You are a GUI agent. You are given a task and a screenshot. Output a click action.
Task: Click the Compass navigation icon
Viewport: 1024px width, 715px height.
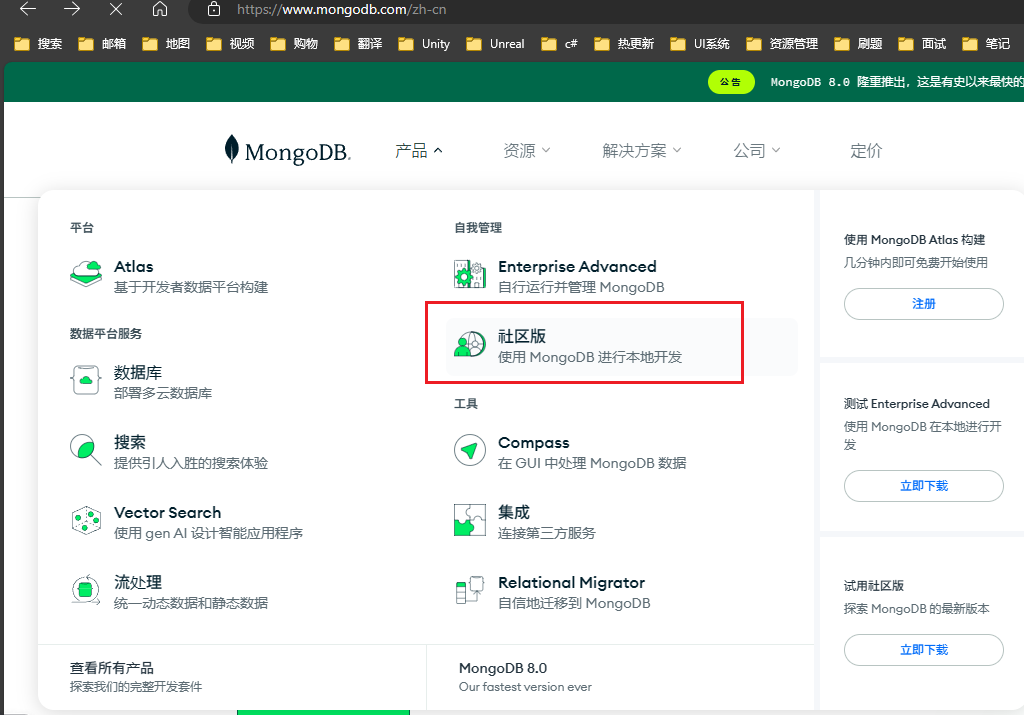[x=470, y=451]
